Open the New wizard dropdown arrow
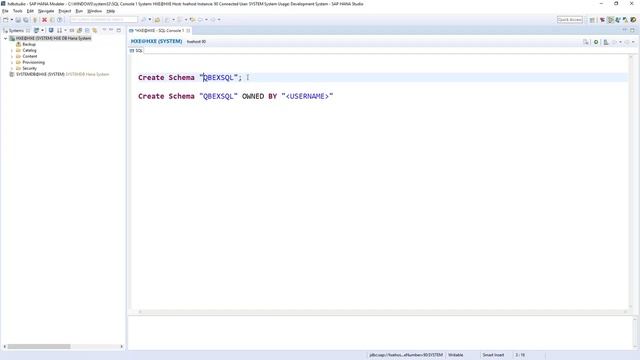 (11, 20)
